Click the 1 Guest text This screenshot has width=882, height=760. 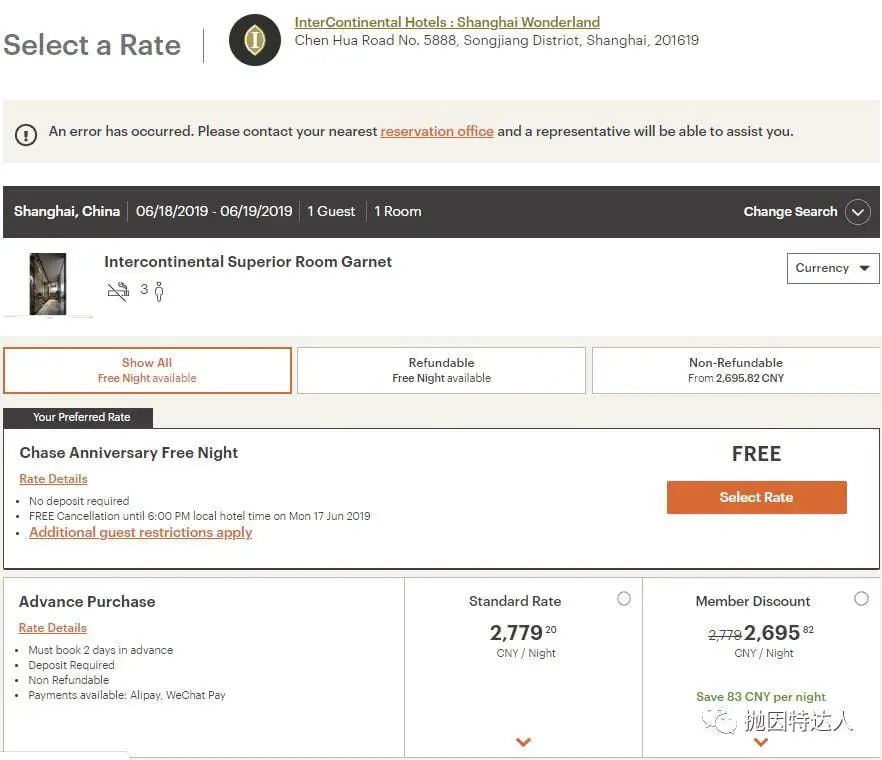(x=331, y=212)
